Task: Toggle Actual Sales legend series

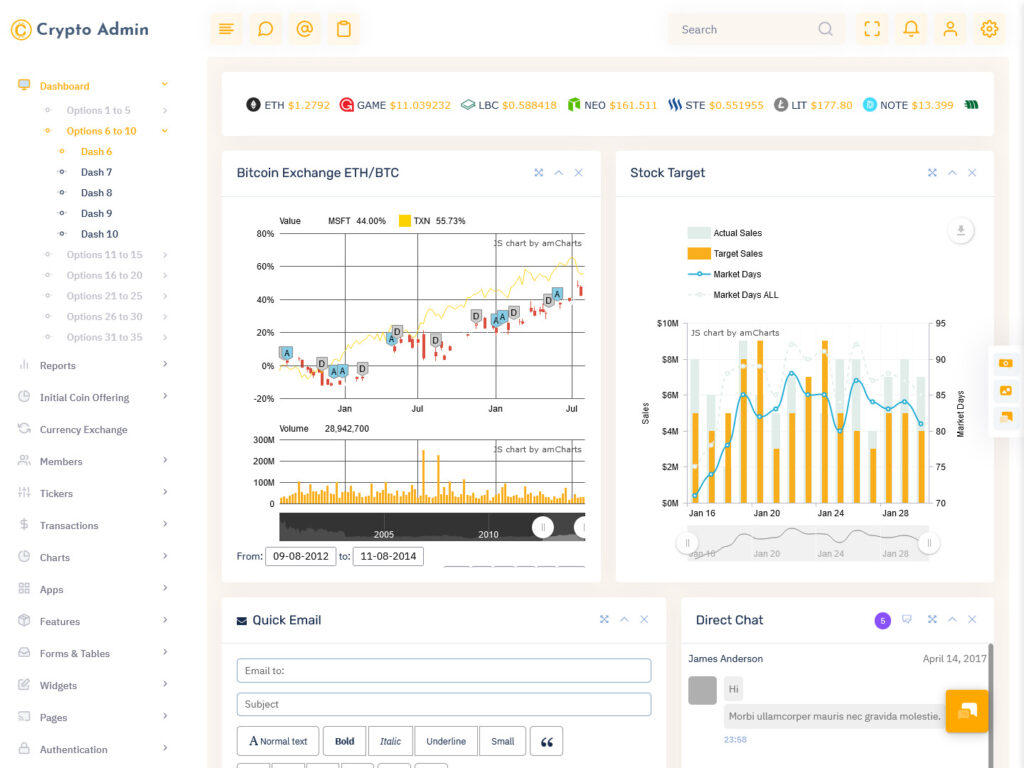Action: point(737,233)
